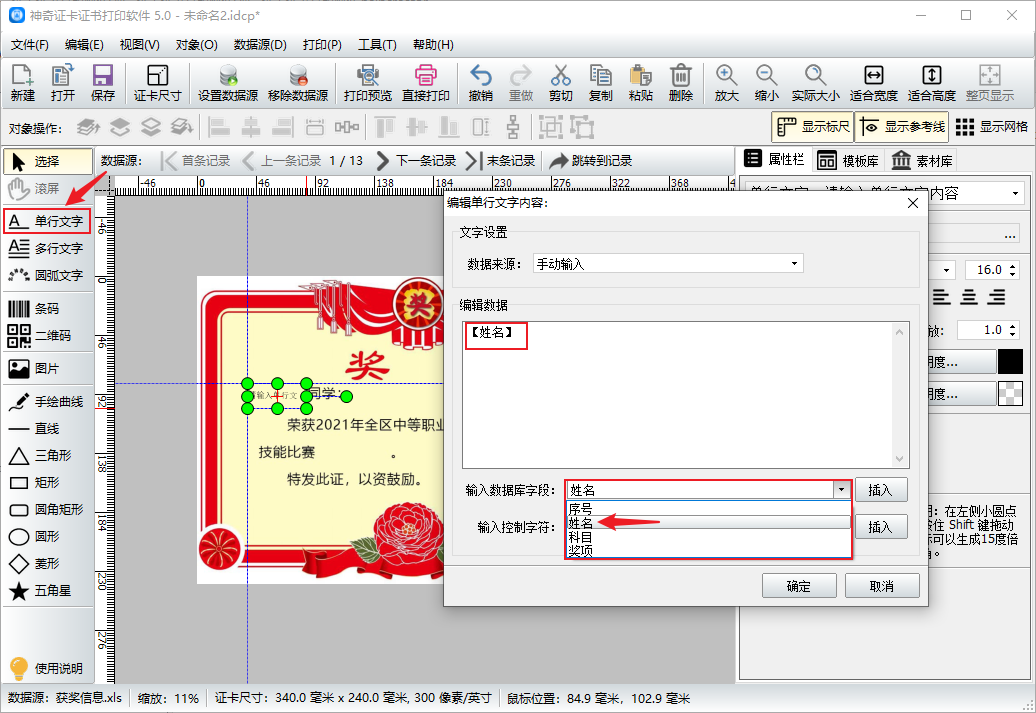Click the black color swatch
This screenshot has width=1036, height=713.
tap(1010, 362)
